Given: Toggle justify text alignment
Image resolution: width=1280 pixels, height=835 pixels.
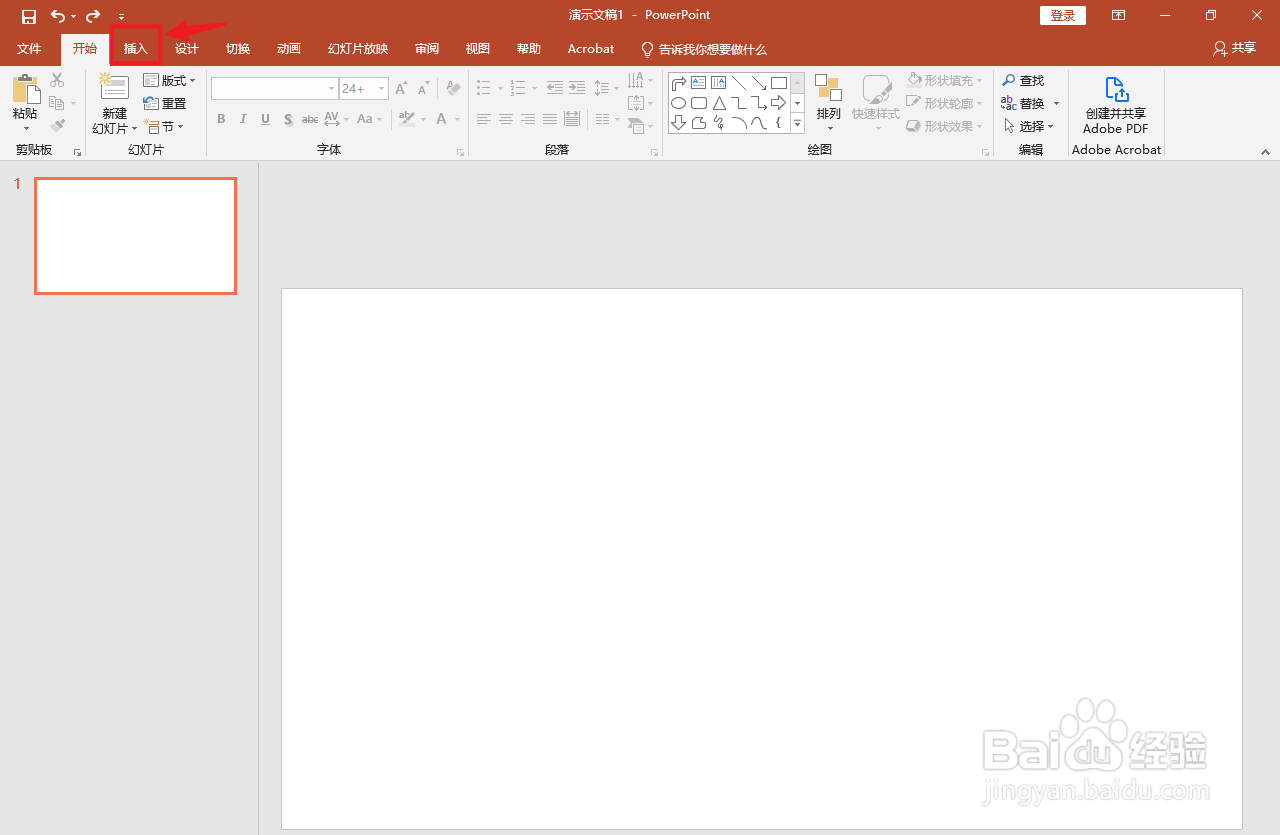Looking at the screenshot, I should (x=550, y=119).
